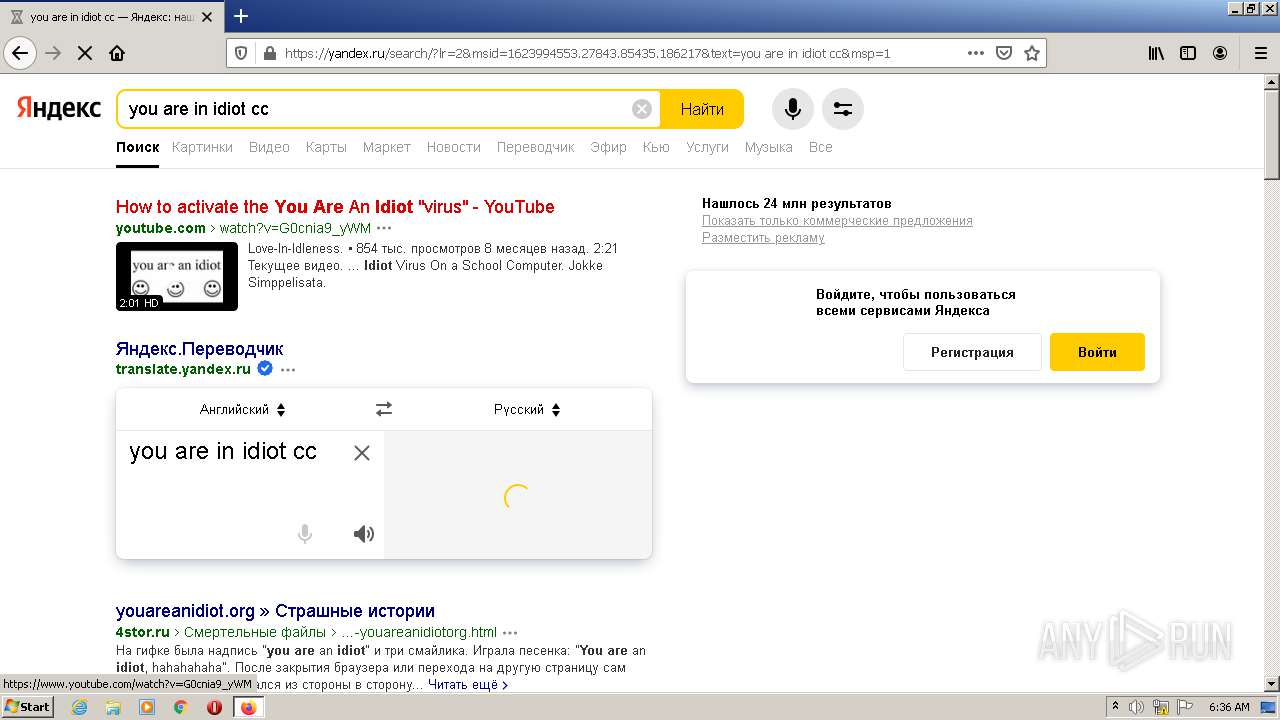Viewport: 1280px width, 720px height.
Task: Open the Firefox Library icon
Action: [x=1156, y=53]
